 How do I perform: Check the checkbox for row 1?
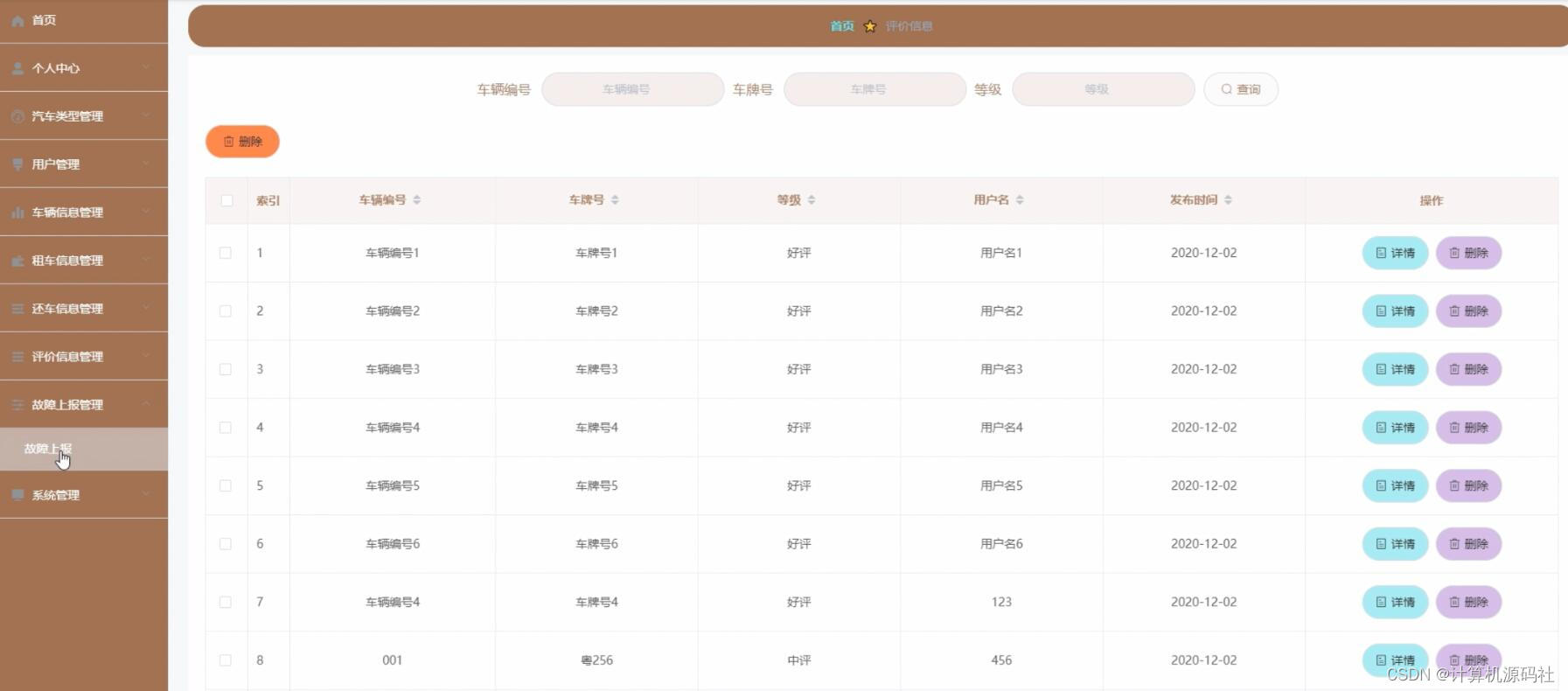coord(226,253)
